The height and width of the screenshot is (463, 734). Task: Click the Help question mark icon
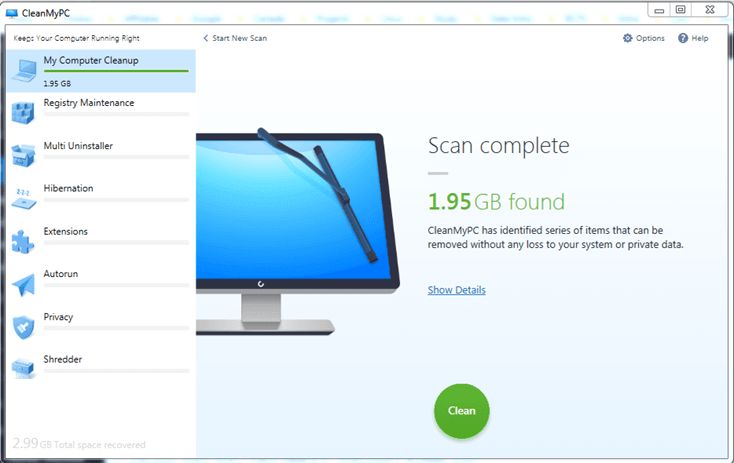683,38
